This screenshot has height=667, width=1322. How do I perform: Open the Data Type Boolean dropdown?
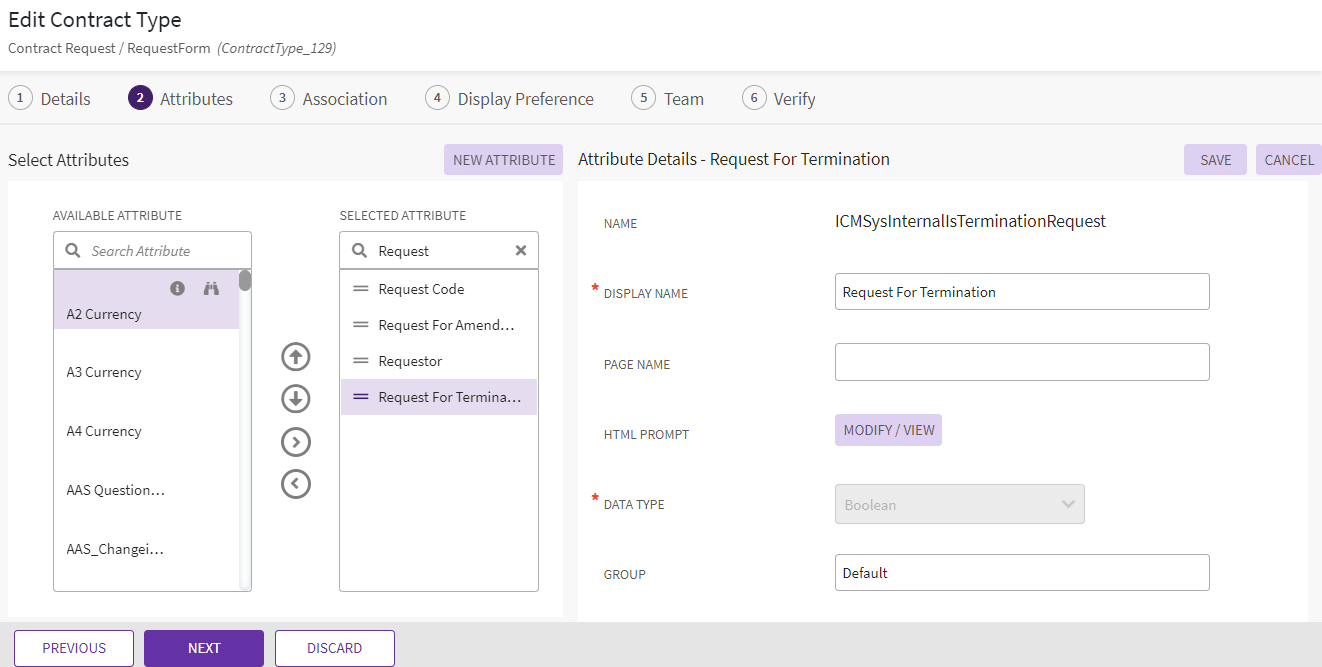(959, 504)
